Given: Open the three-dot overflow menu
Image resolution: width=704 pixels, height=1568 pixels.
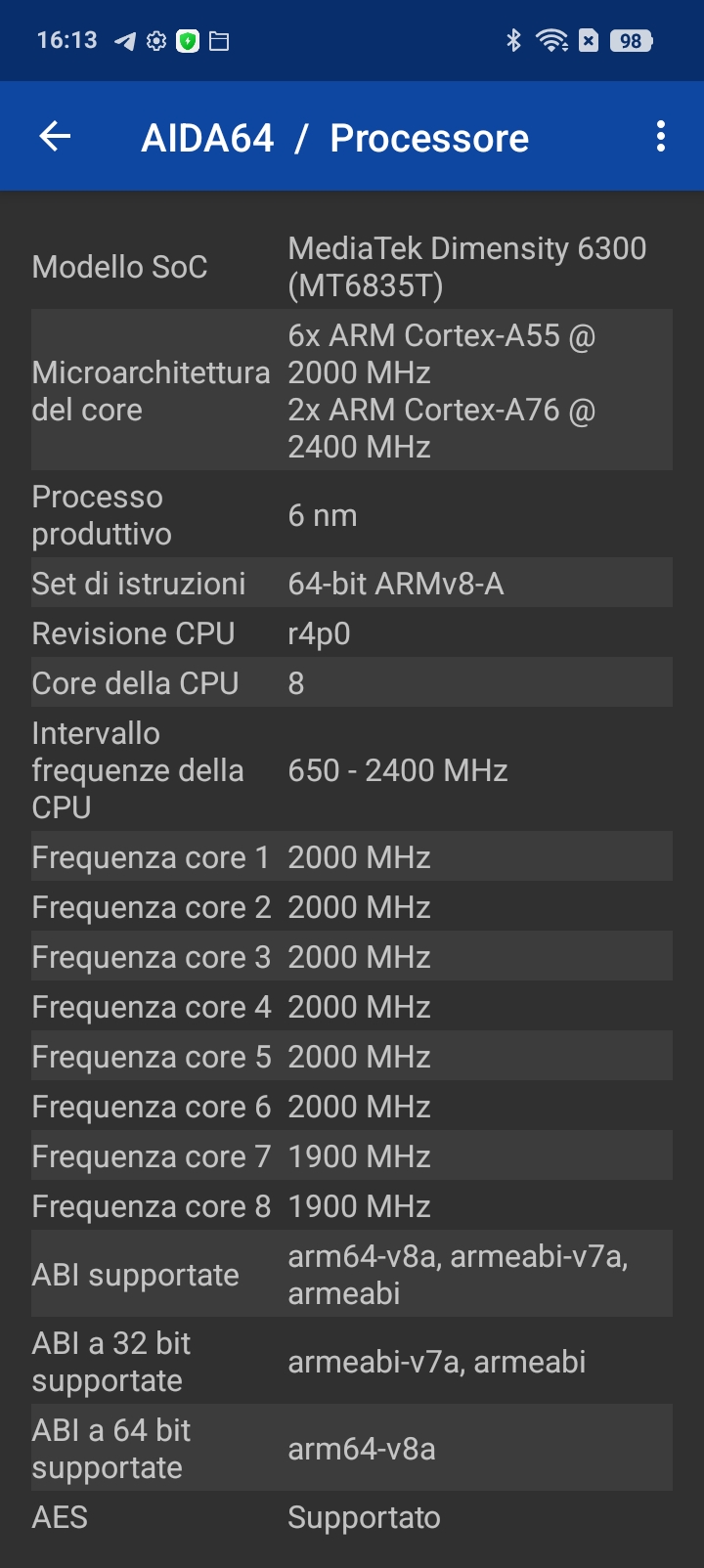Looking at the screenshot, I should (x=661, y=137).
